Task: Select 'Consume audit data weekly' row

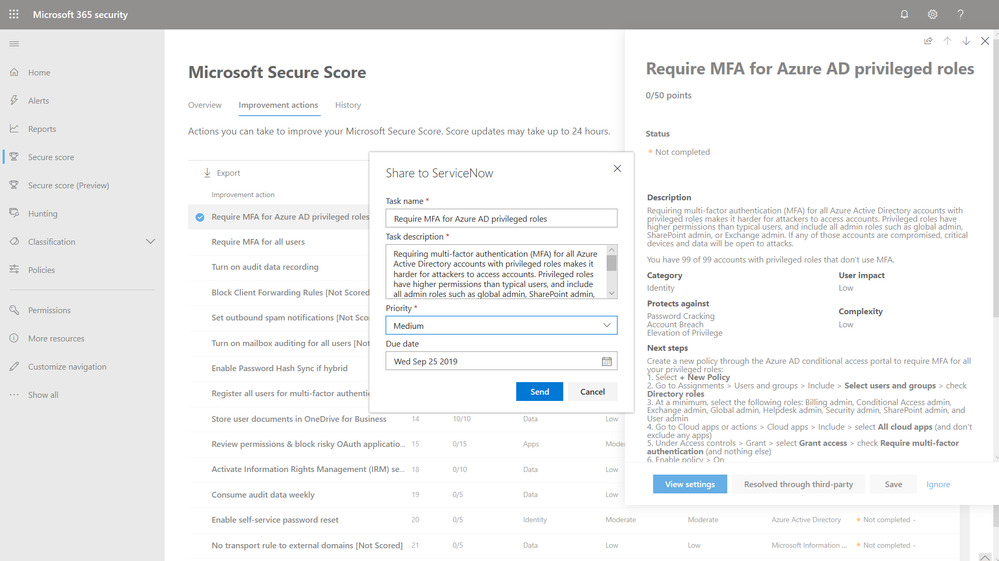Action: (263, 495)
